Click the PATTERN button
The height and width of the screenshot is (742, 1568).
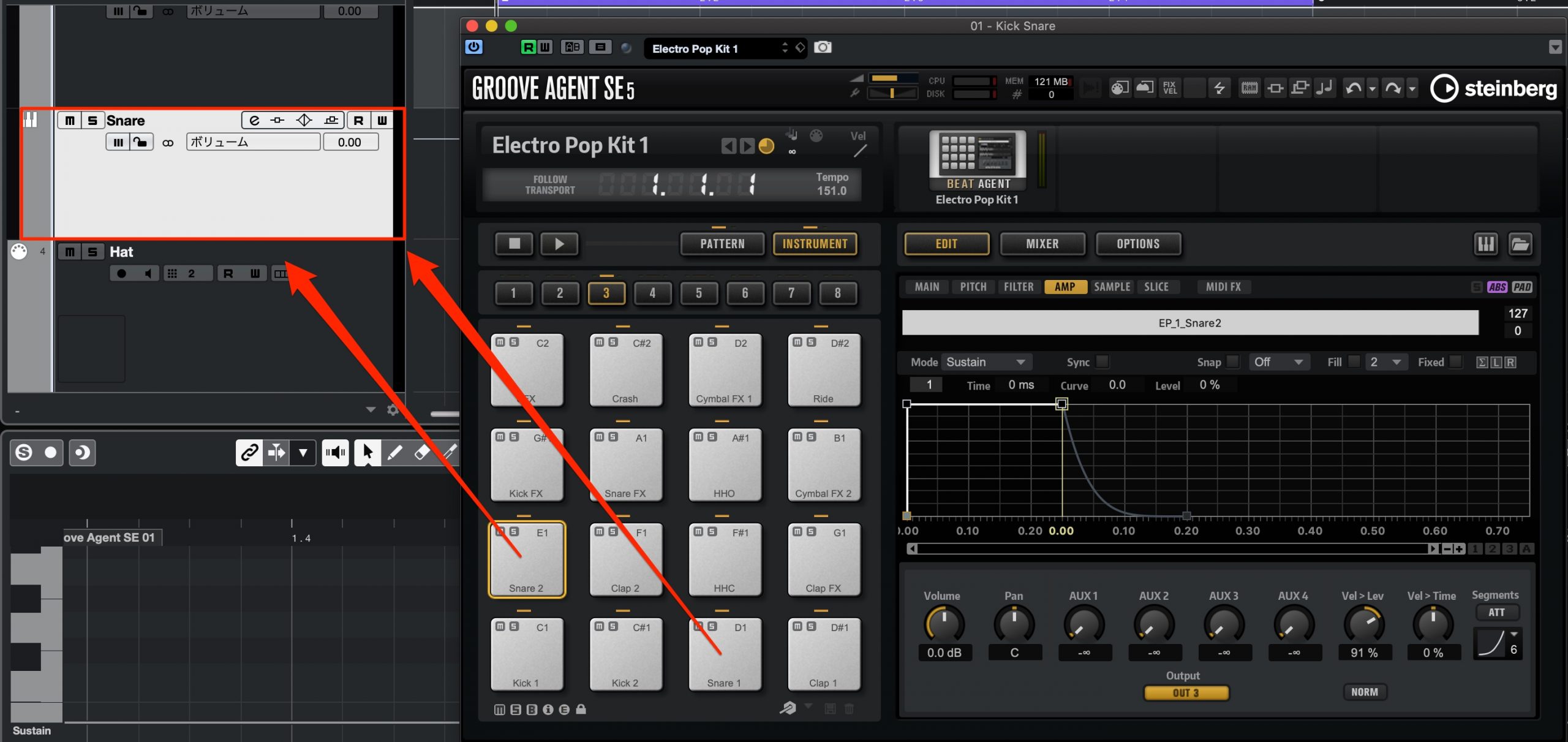click(x=722, y=244)
